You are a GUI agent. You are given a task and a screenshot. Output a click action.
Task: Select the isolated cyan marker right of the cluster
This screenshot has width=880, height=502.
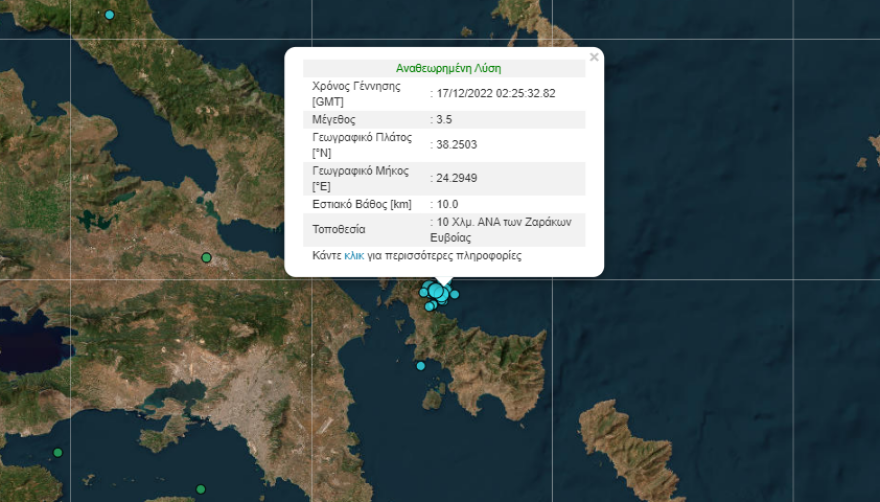click(454, 294)
